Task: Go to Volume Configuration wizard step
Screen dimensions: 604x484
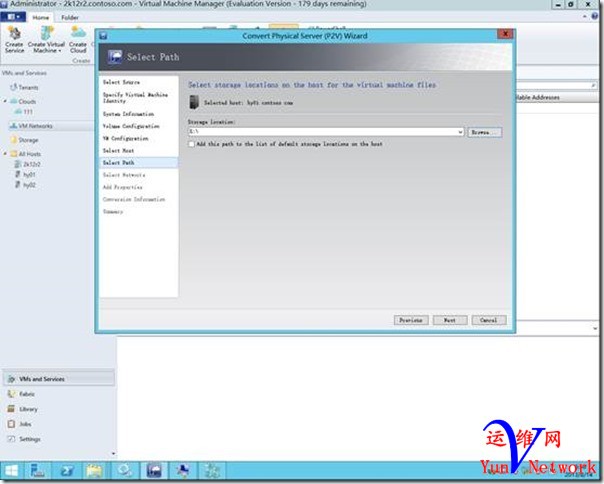Action: tap(131, 126)
